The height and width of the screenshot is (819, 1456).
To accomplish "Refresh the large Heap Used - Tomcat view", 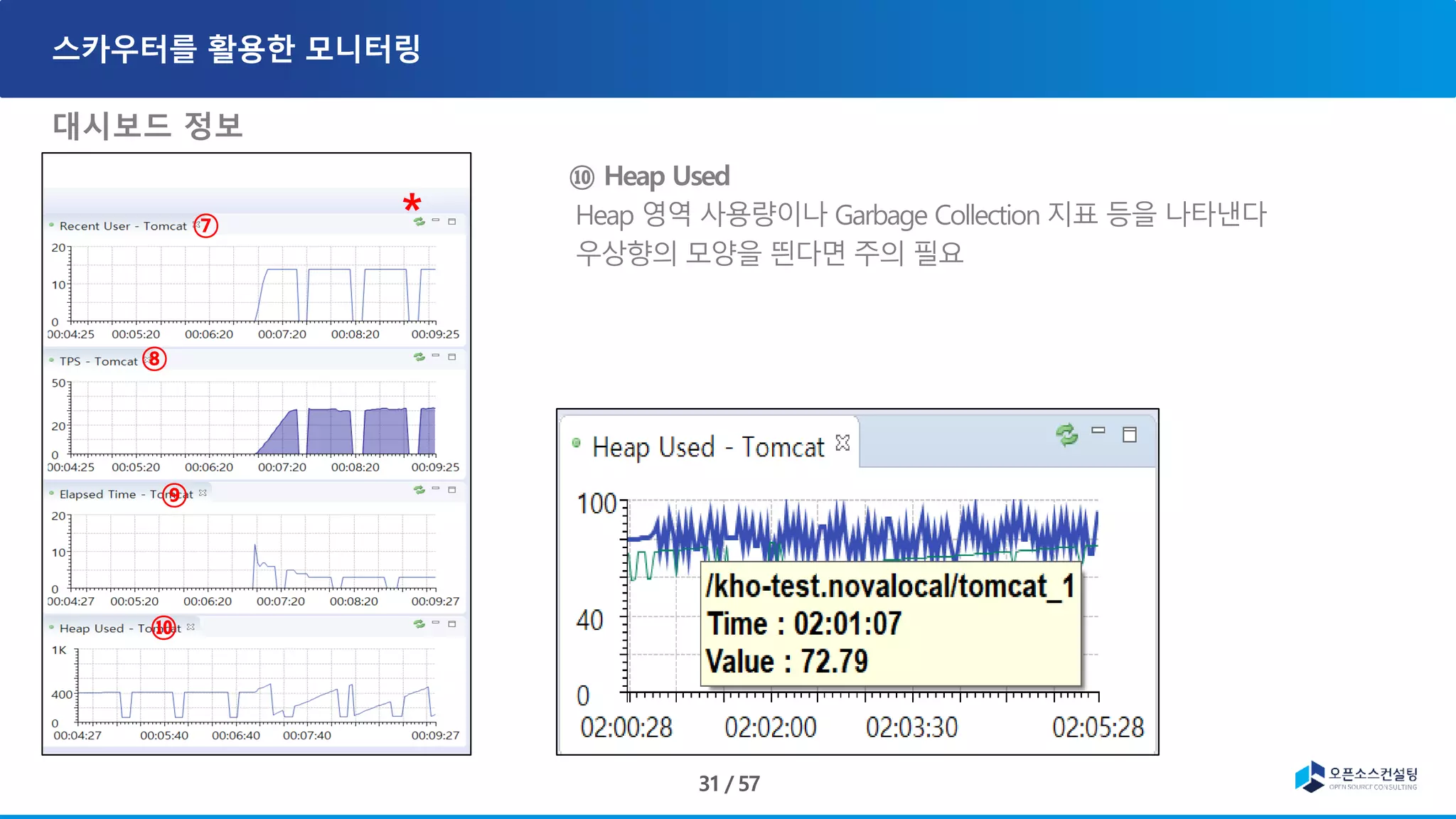I will (x=1066, y=434).
